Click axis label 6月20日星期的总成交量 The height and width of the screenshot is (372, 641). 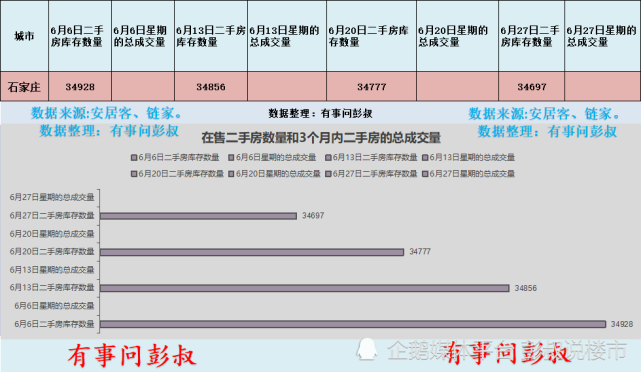(52, 234)
